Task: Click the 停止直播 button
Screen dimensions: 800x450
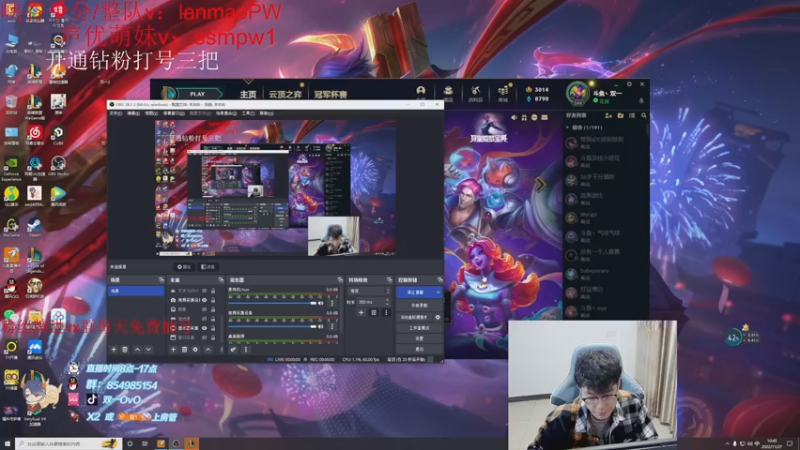Action: click(x=415, y=292)
